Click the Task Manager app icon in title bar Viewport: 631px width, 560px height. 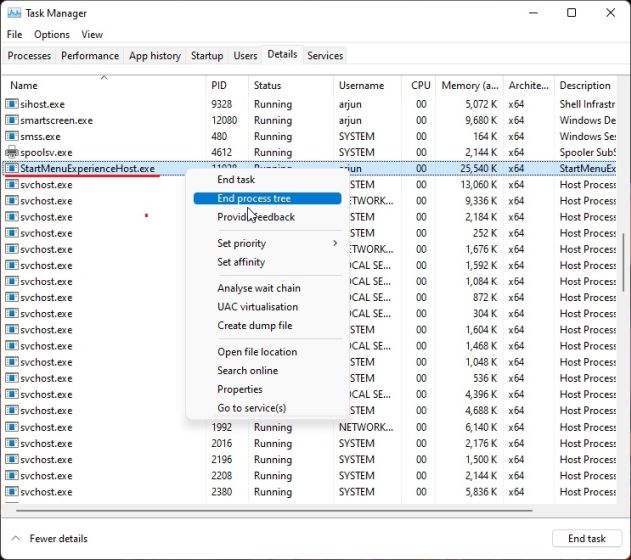click(14, 13)
